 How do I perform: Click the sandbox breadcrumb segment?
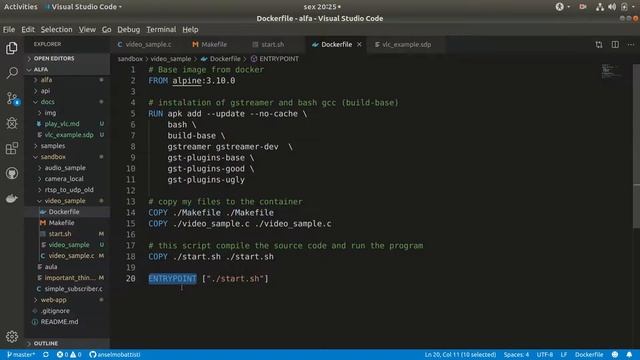pos(130,59)
